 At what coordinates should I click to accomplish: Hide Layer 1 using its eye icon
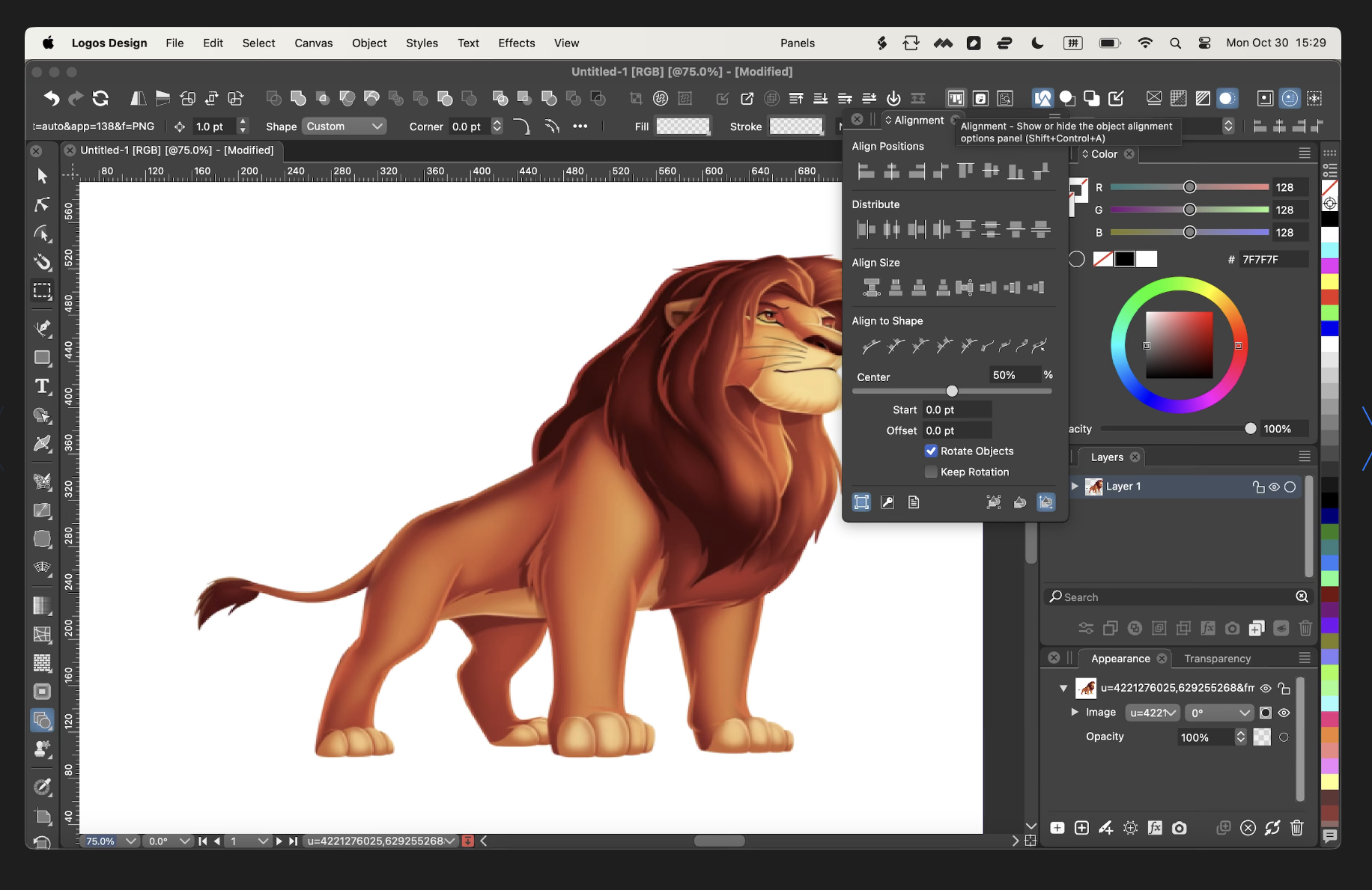(x=1274, y=487)
